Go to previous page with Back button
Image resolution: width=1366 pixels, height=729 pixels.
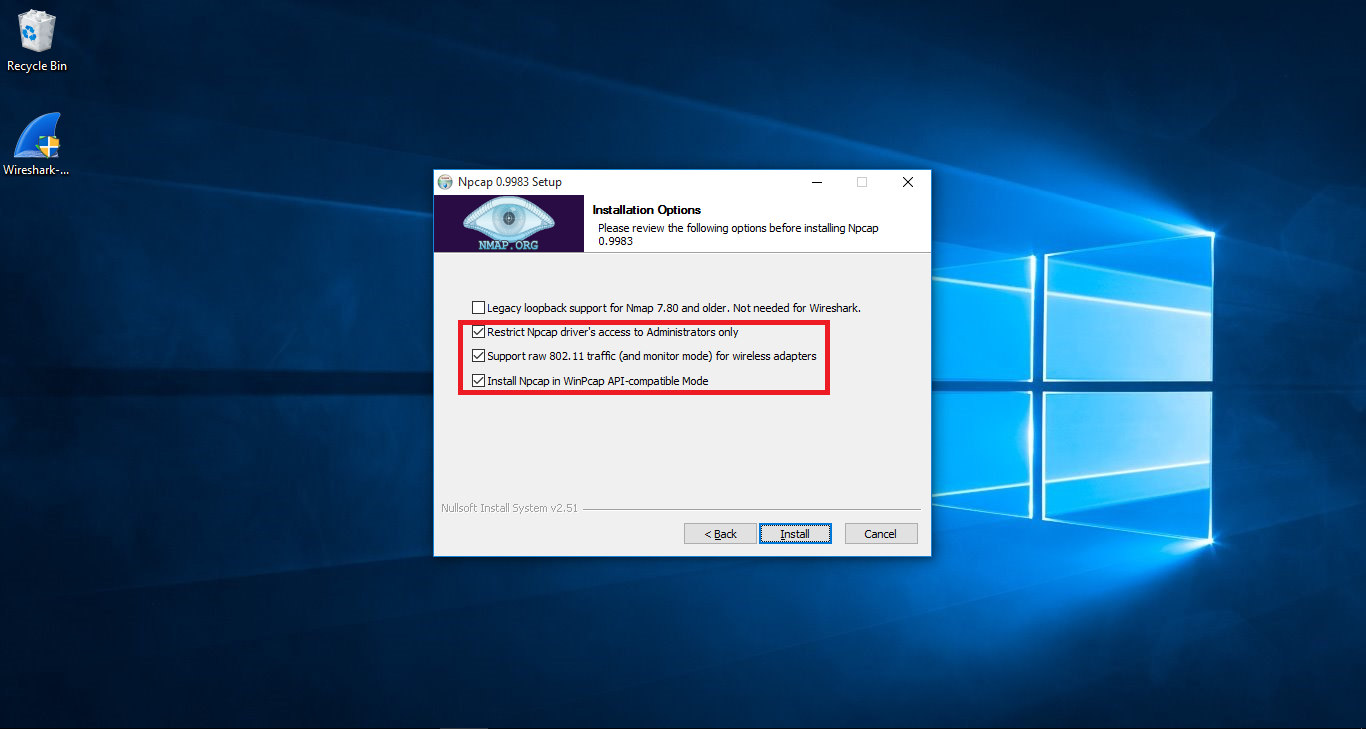(720, 534)
